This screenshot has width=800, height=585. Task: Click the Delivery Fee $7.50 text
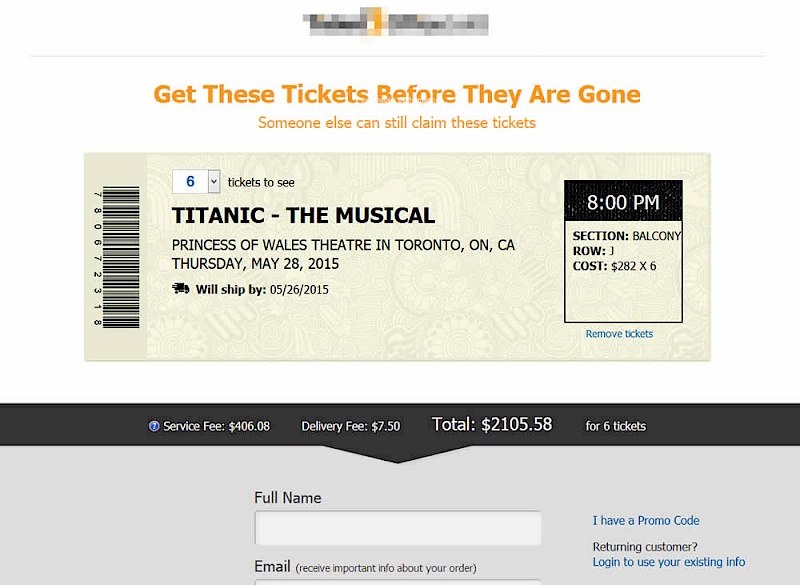point(351,426)
